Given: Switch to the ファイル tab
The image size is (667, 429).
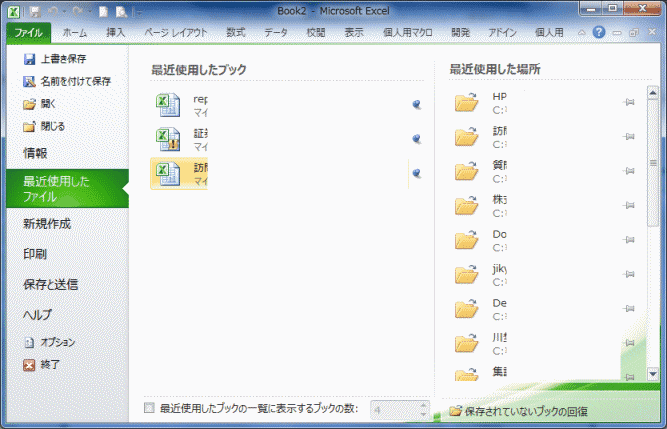Looking at the screenshot, I should tap(29, 33).
